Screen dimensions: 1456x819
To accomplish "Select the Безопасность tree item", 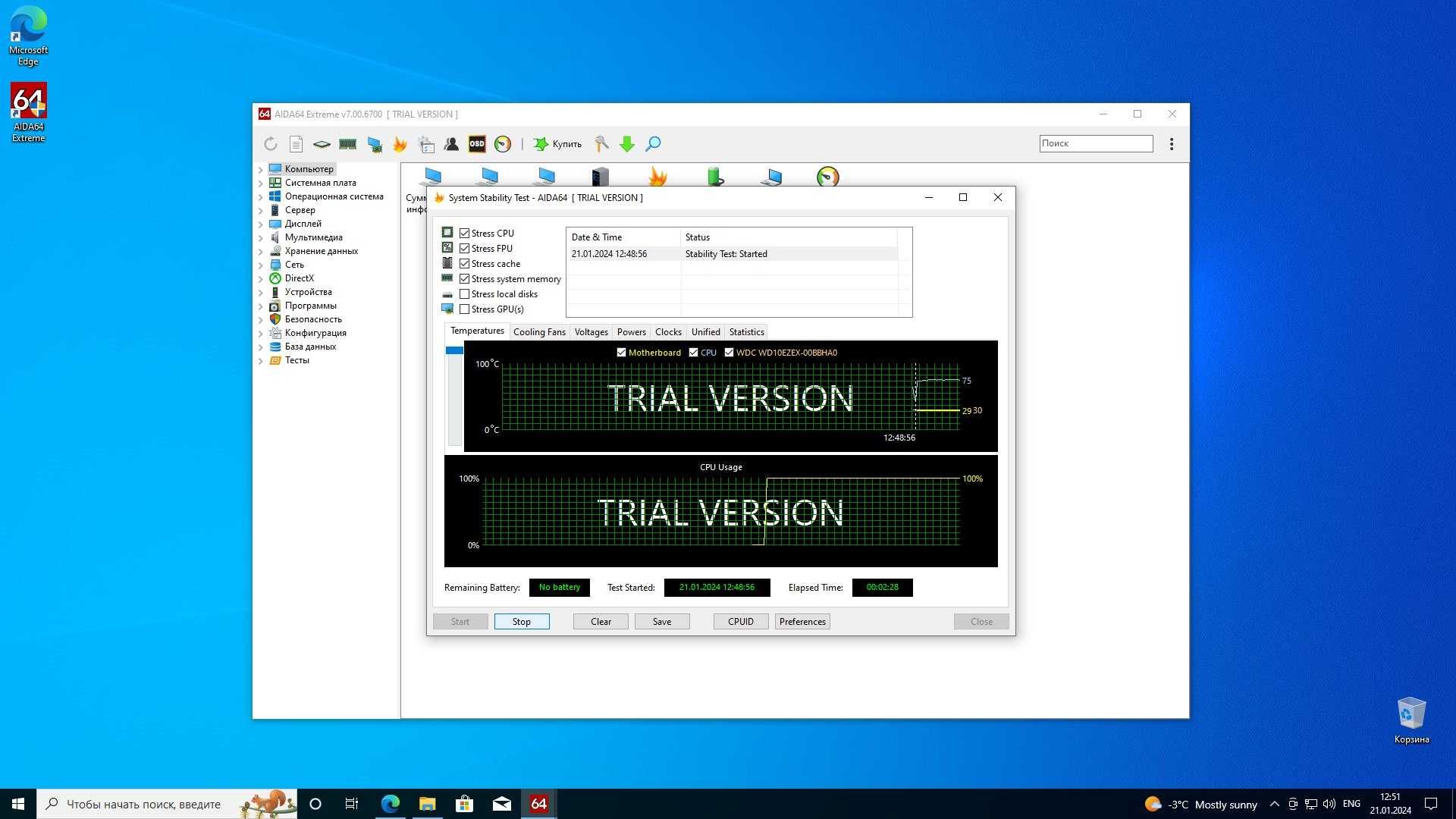I will (313, 319).
